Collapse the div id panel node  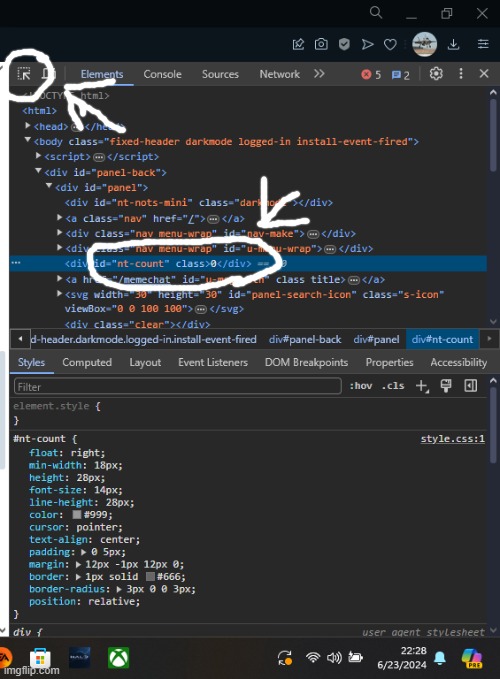pyautogui.click(x=49, y=186)
